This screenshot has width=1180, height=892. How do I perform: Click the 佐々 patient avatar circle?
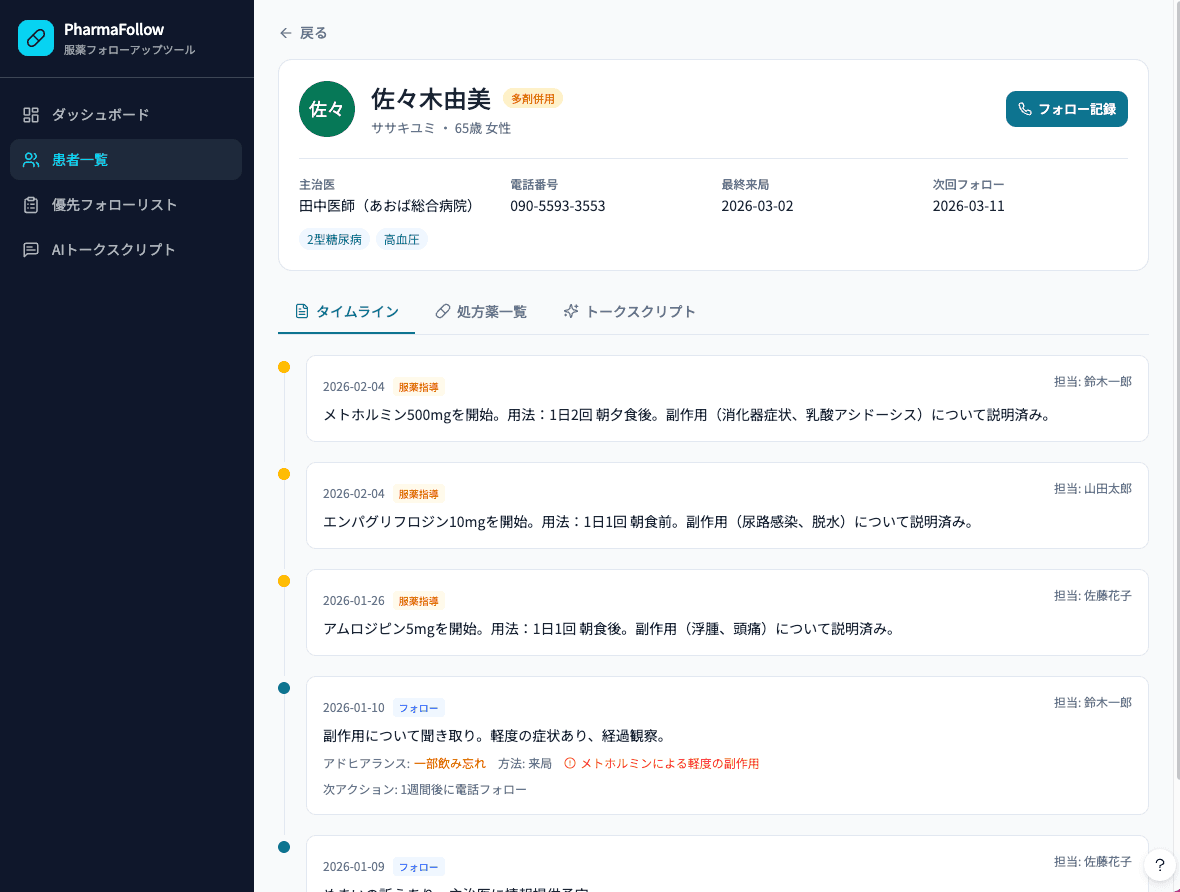click(327, 109)
